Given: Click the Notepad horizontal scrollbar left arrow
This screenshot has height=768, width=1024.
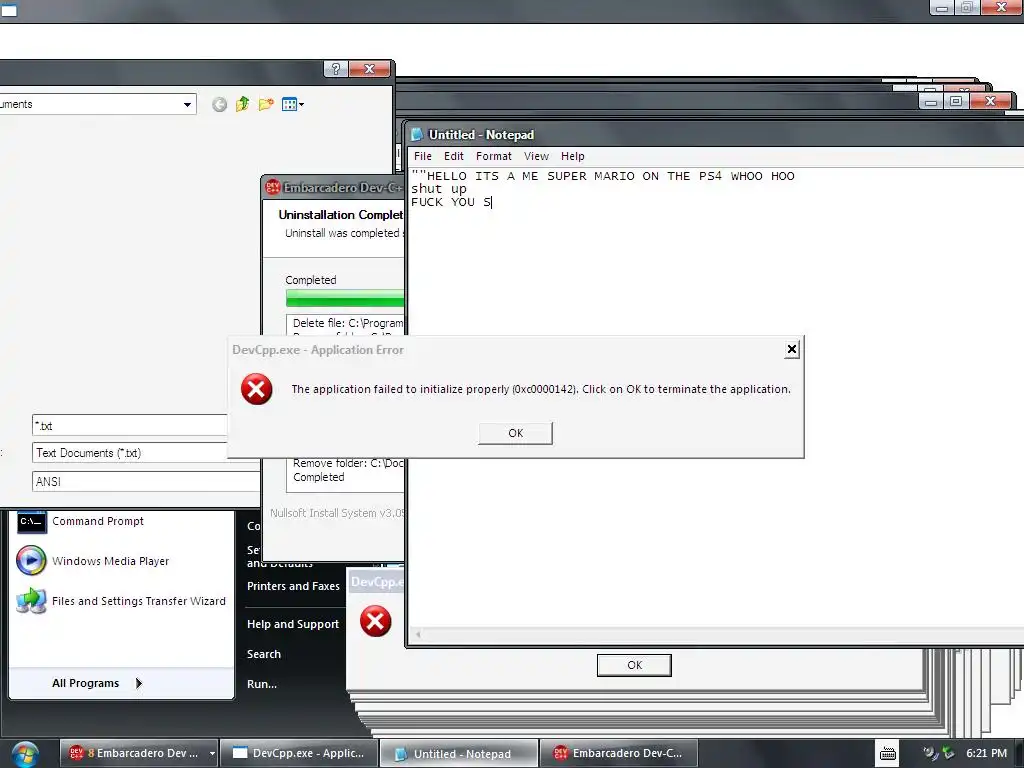Looking at the screenshot, I should [x=418, y=633].
